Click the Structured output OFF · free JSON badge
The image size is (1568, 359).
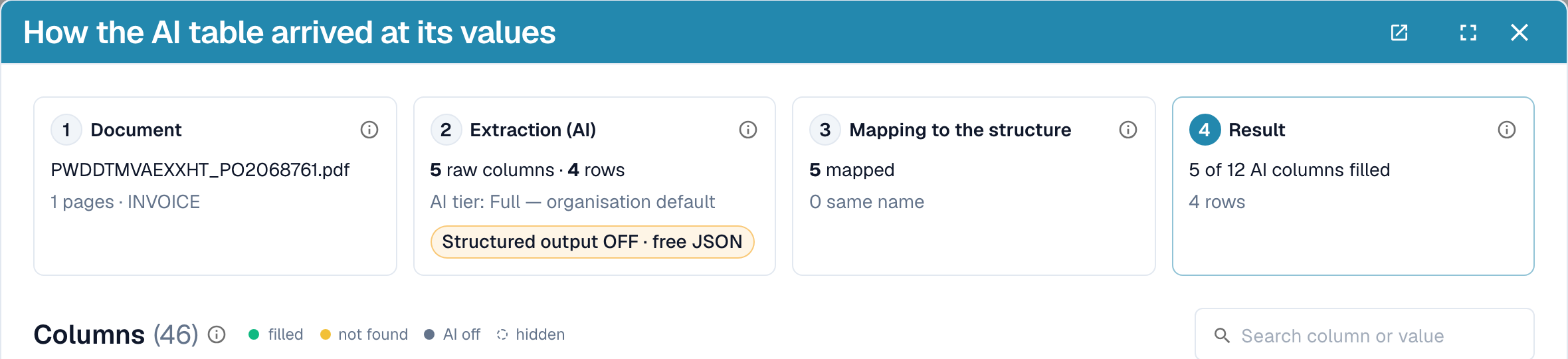pos(592,242)
